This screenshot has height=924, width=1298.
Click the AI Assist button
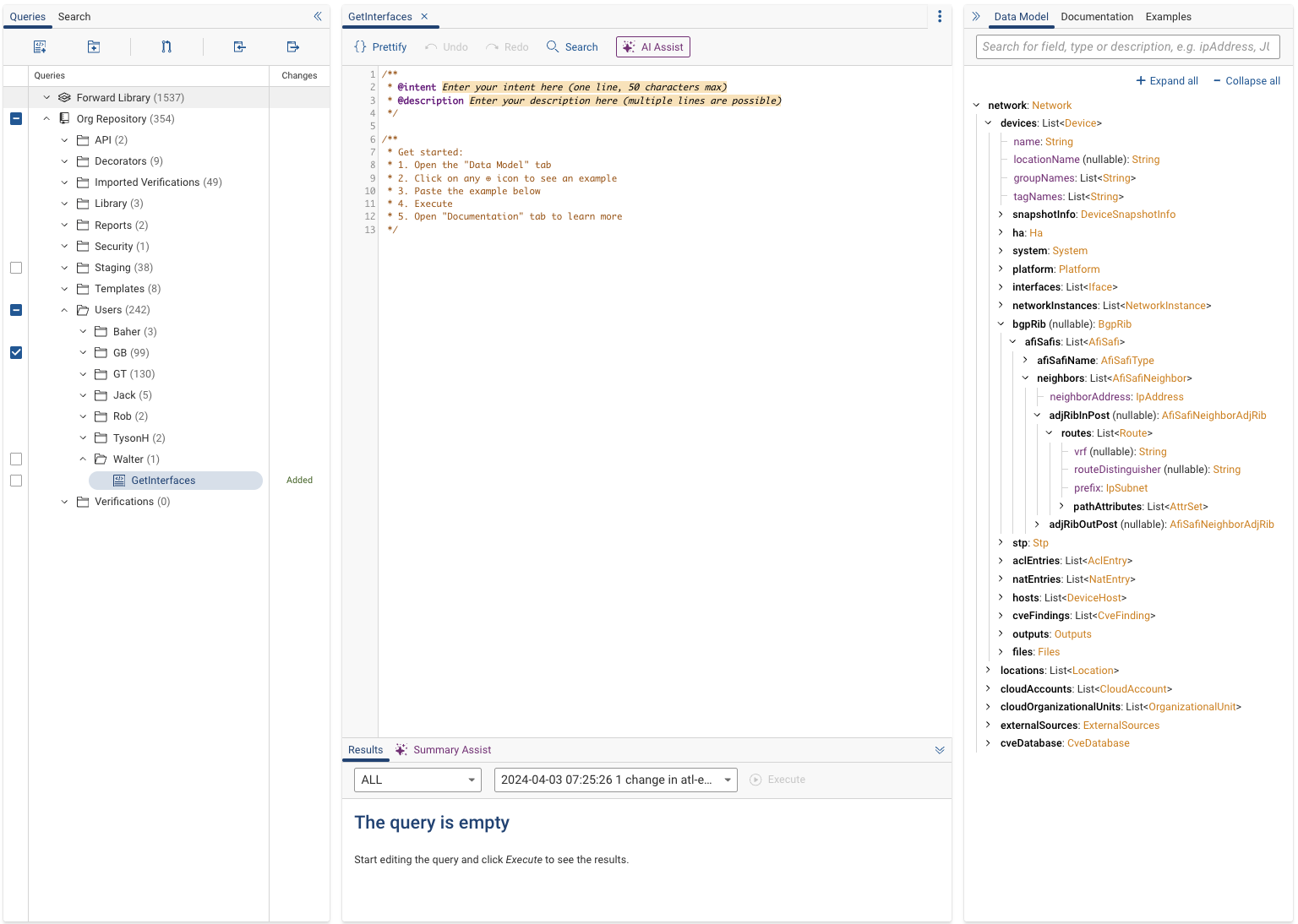tap(653, 47)
